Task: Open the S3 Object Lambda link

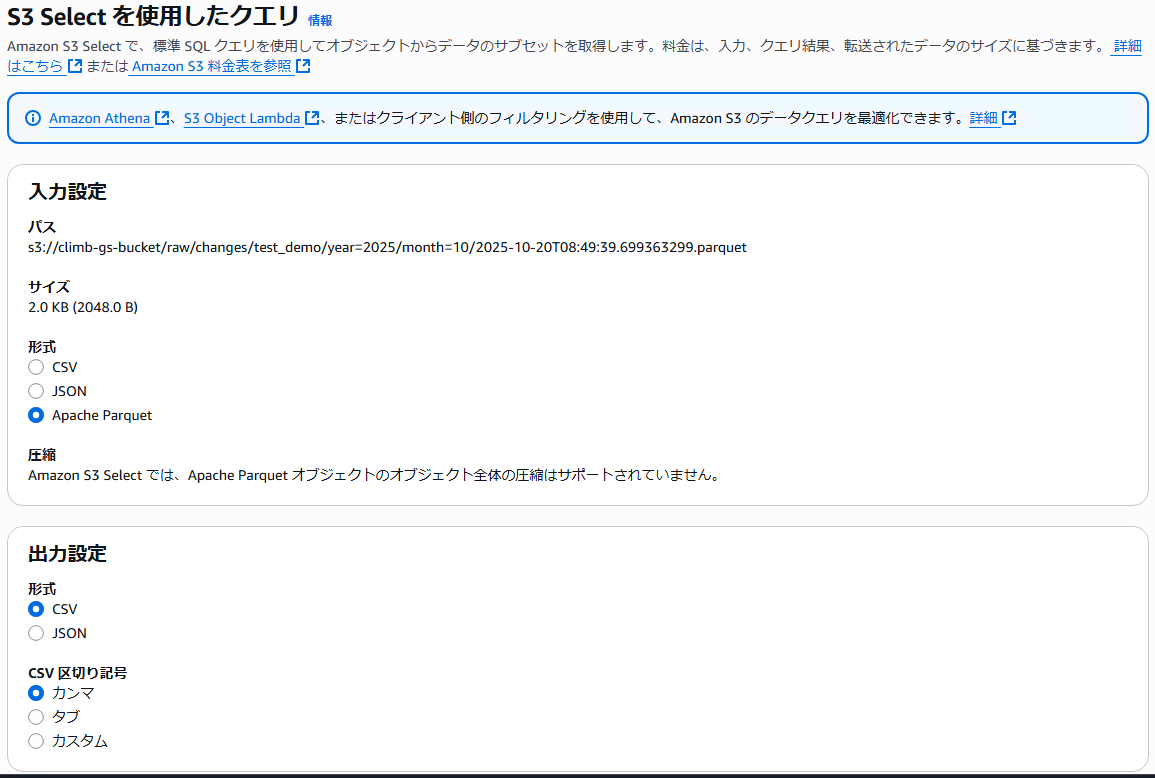Action: click(242, 118)
